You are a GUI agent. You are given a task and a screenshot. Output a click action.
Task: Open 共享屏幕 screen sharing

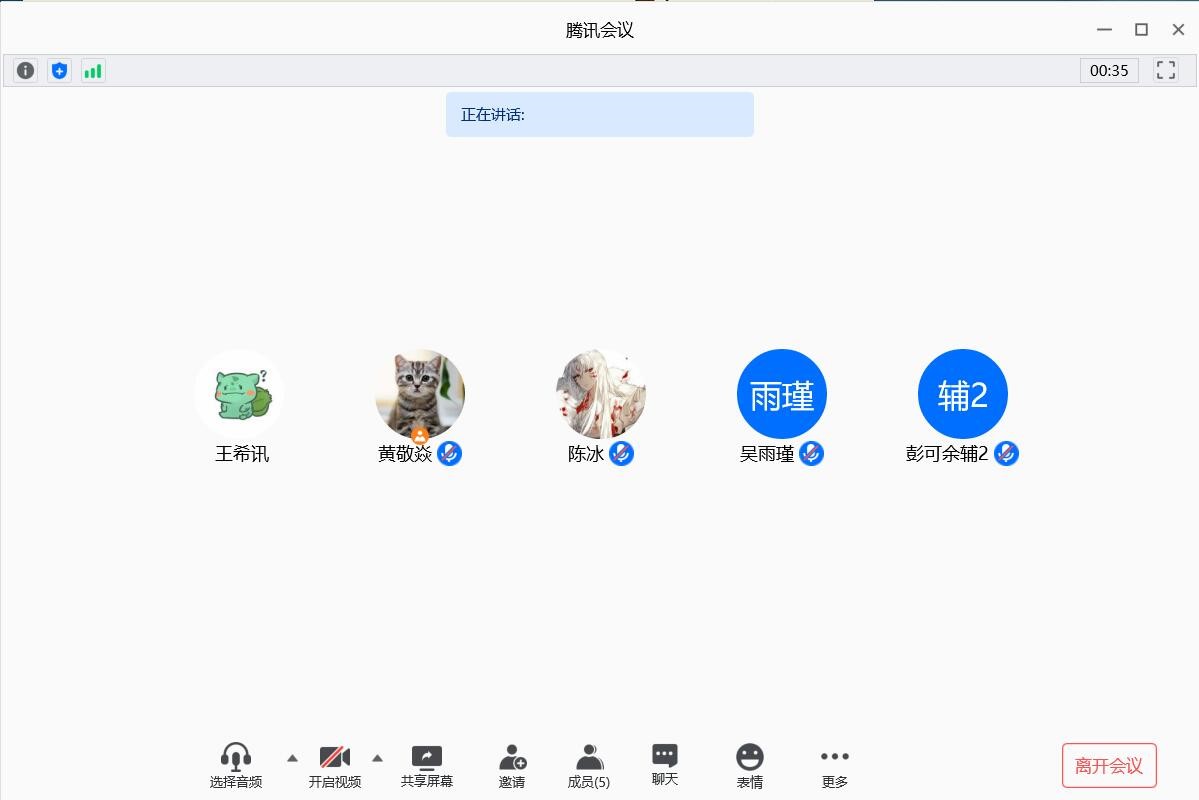(427, 757)
